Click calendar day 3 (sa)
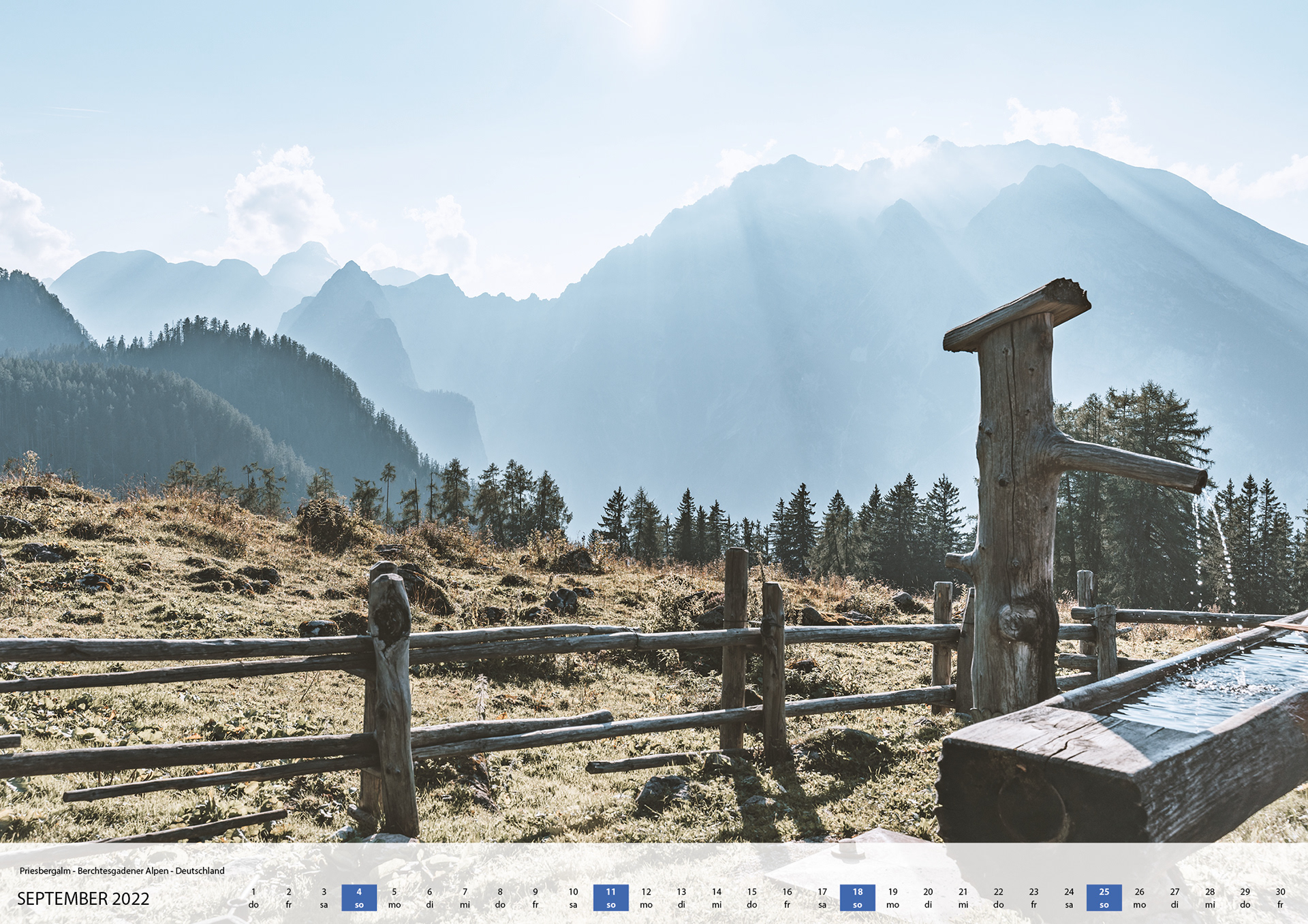The image size is (1308, 924). coord(324,897)
